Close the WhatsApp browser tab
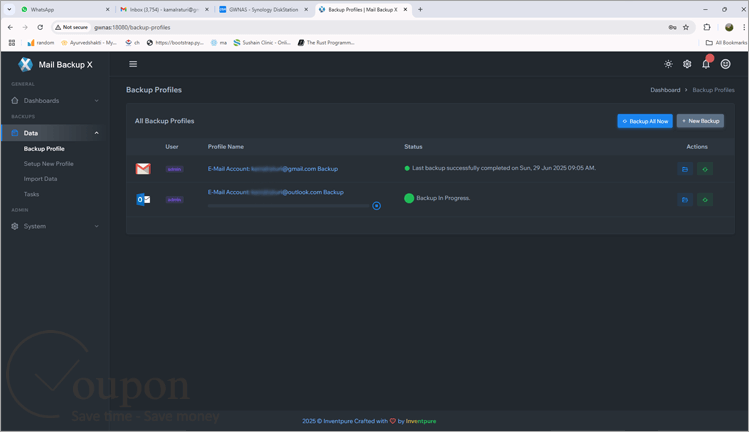Screen dimensions: 749x432 pyautogui.click(x=107, y=10)
